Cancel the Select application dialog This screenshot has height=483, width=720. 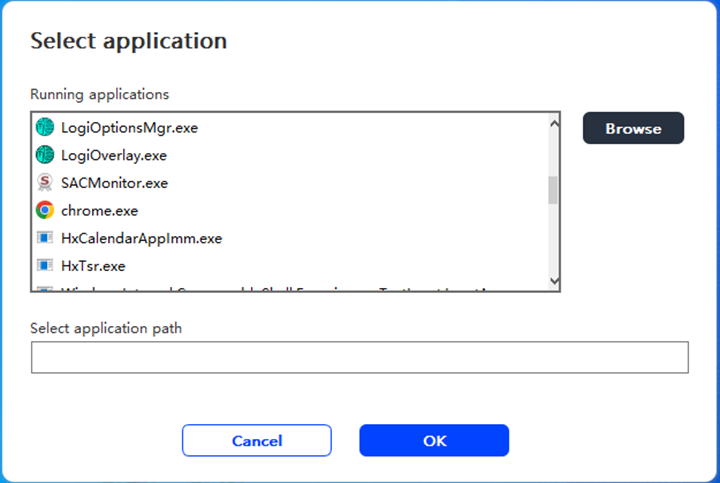[257, 440]
